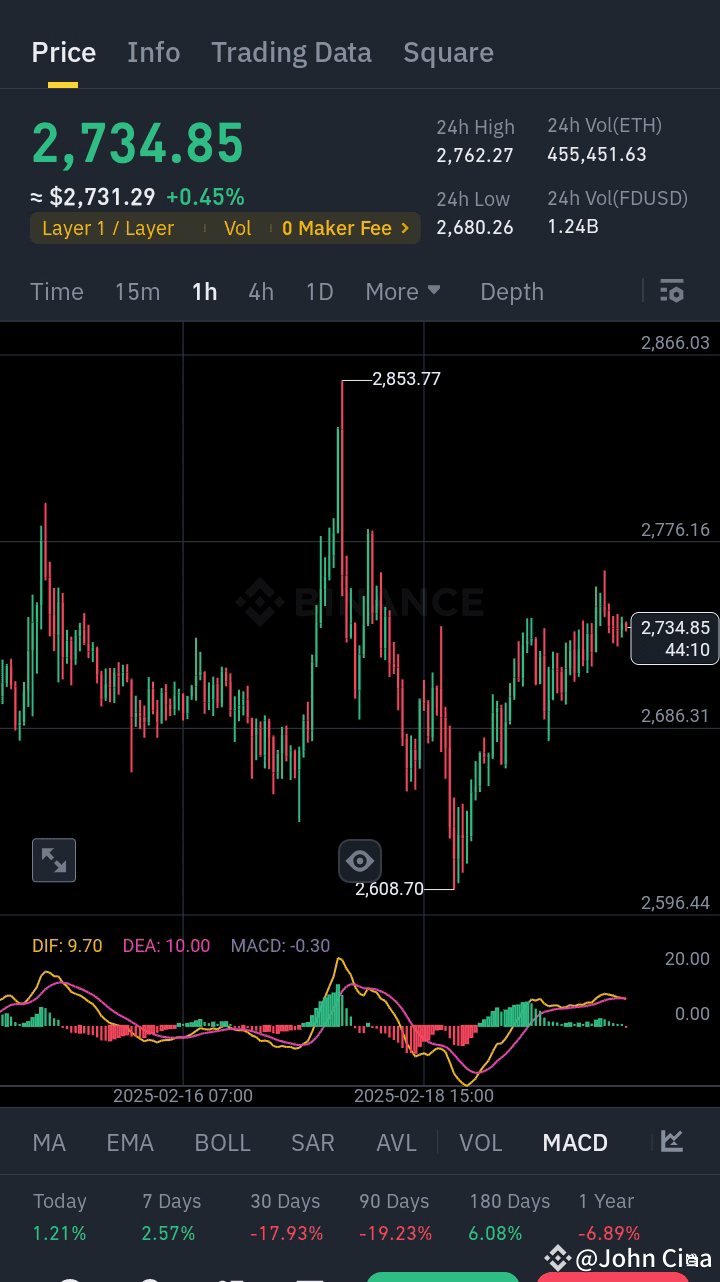Switch to the Price tab
The width and height of the screenshot is (720, 1282).
64,52
